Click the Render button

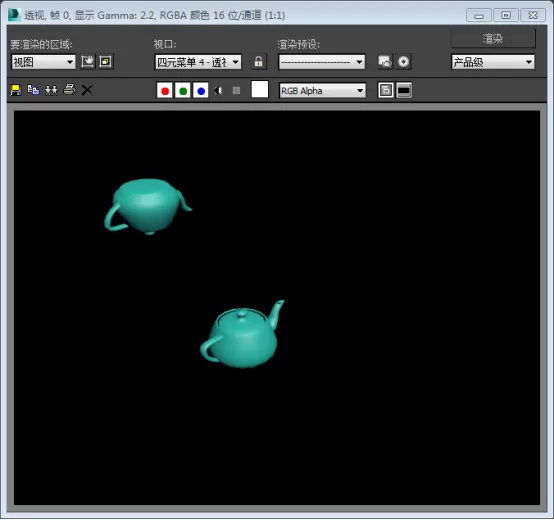pos(493,38)
